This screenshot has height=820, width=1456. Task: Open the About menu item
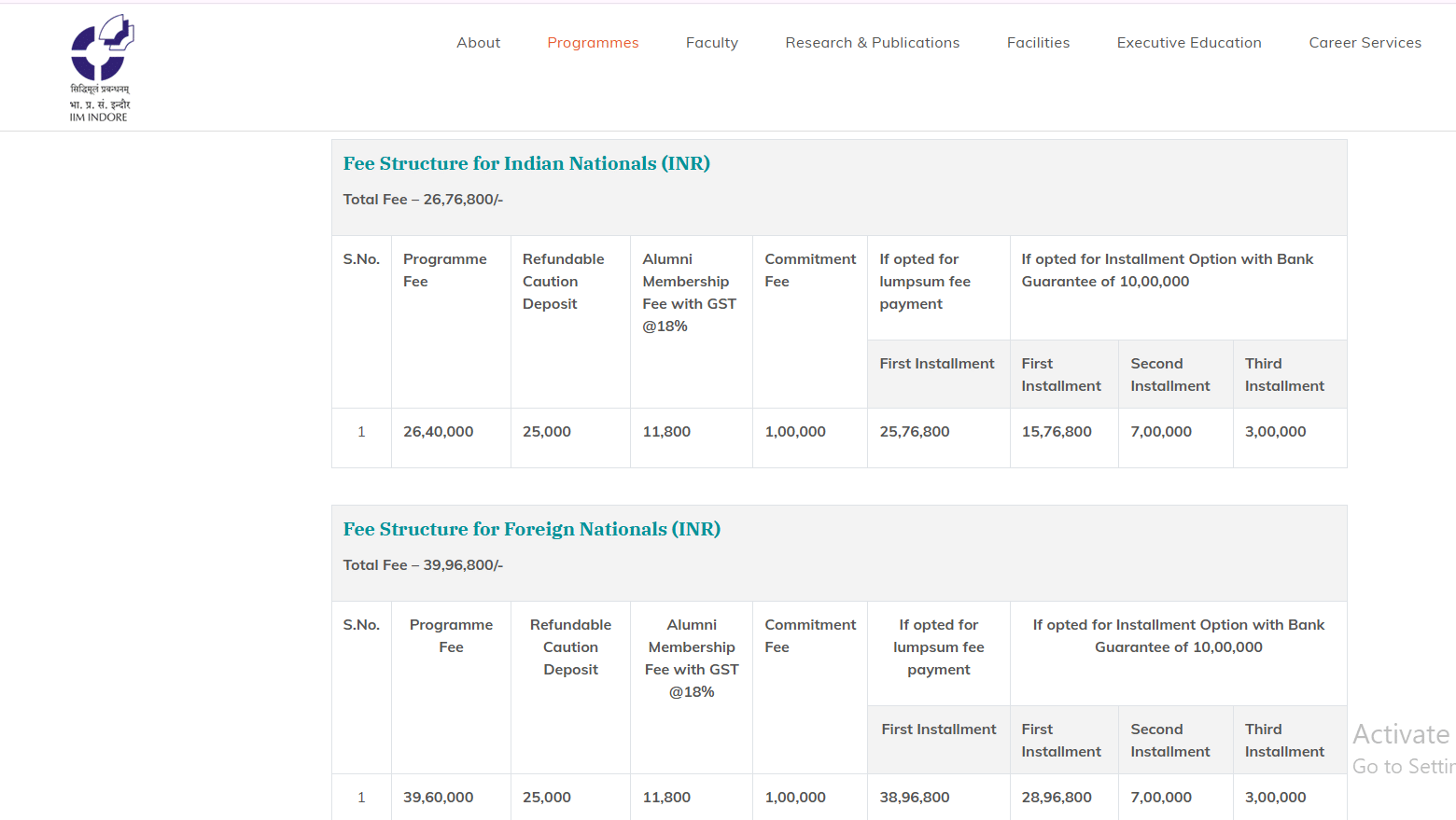click(x=478, y=42)
